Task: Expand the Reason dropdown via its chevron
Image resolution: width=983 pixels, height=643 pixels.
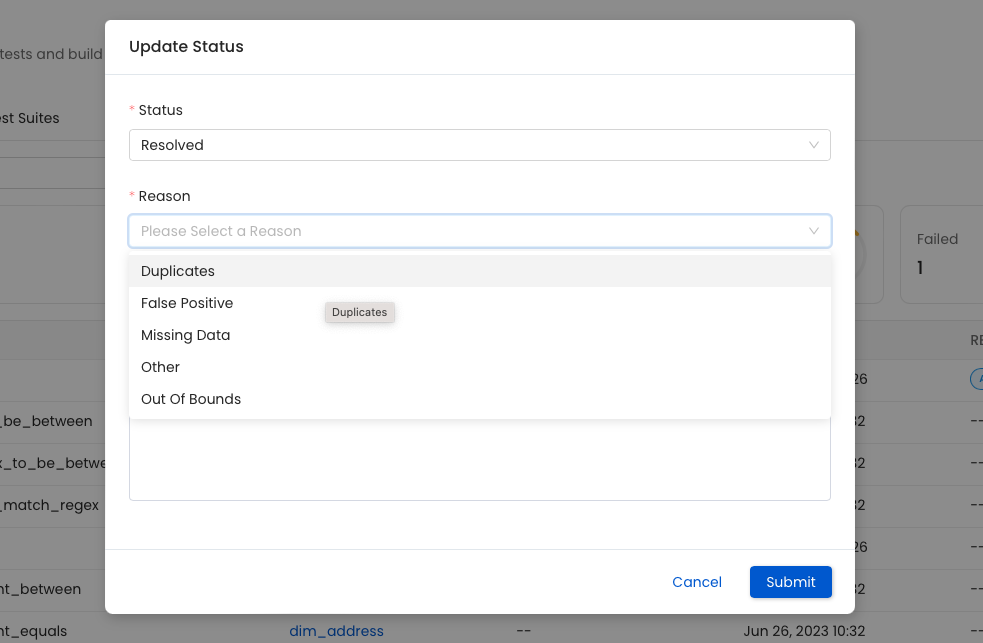Action: [813, 231]
